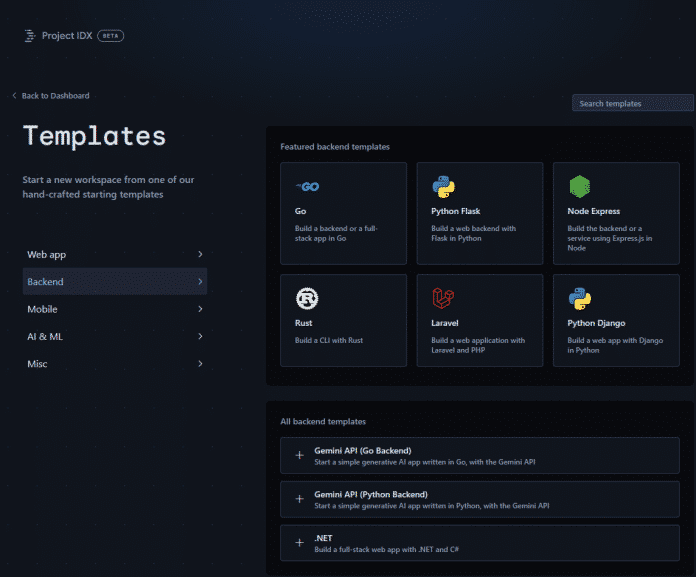Click the green Node hexagon icon
This screenshot has height=577, width=696.
(x=580, y=187)
